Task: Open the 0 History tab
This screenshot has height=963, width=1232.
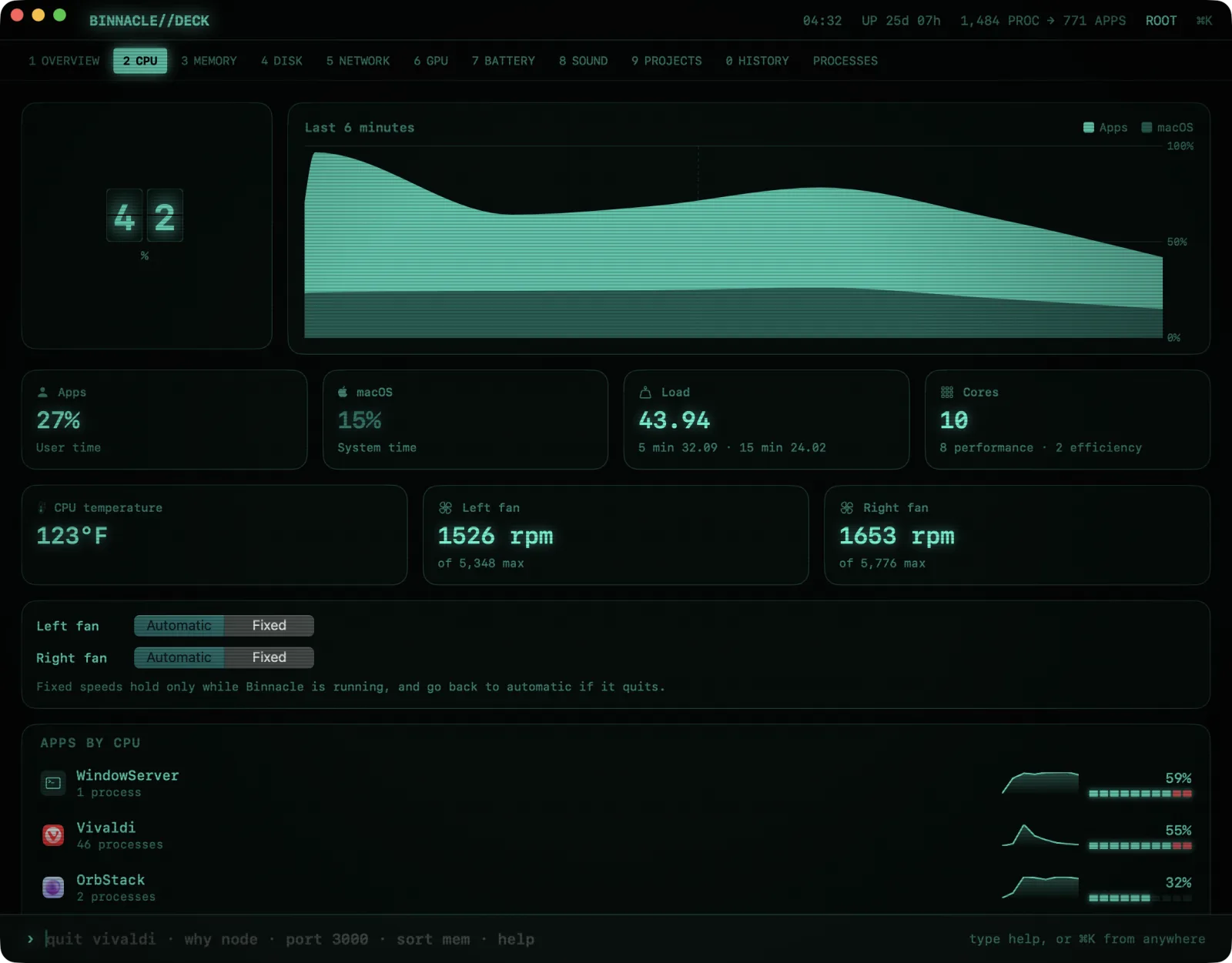Action: (x=757, y=61)
